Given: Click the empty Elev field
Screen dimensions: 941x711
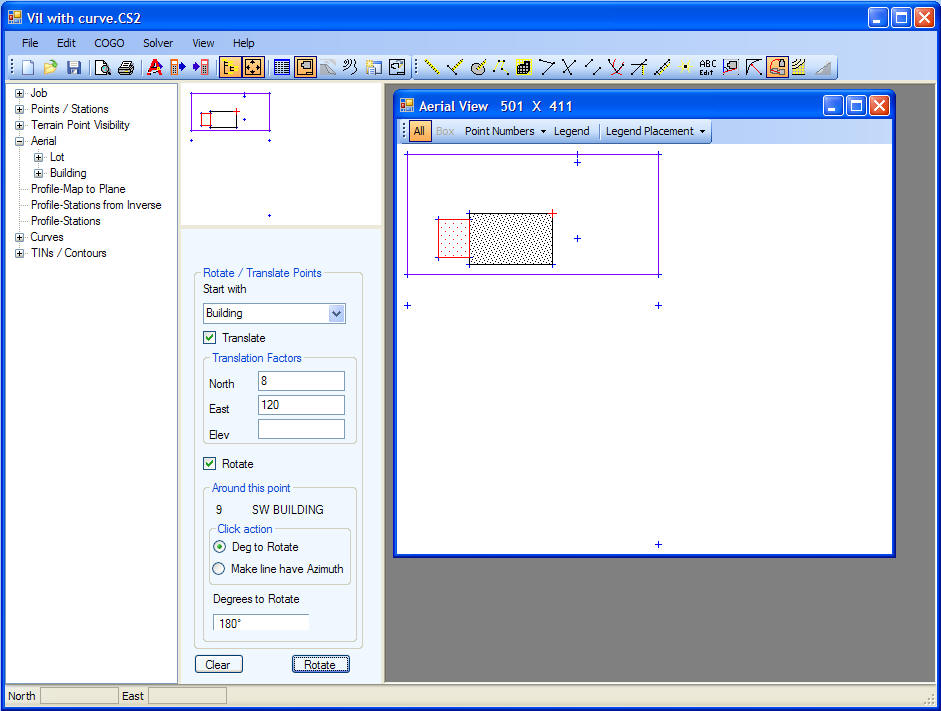Looking at the screenshot, I should 301,429.
